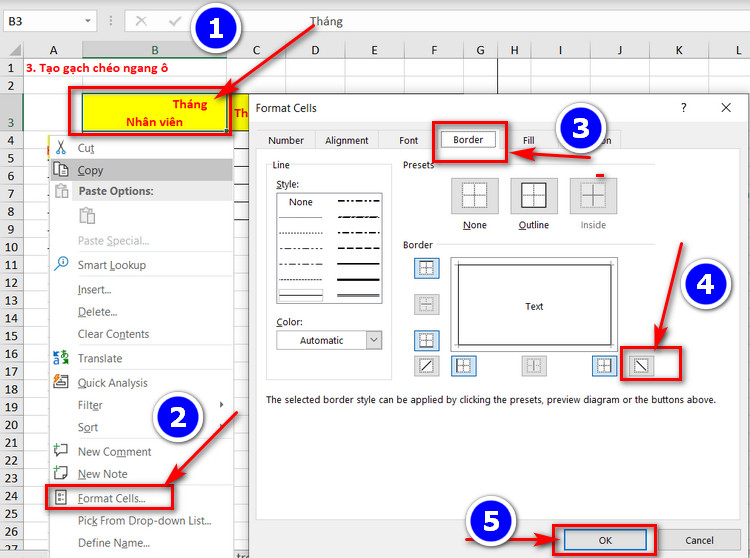Click the Copy icon in context menu
The width and height of the screenshot is (750, 558).
(61, 169)
